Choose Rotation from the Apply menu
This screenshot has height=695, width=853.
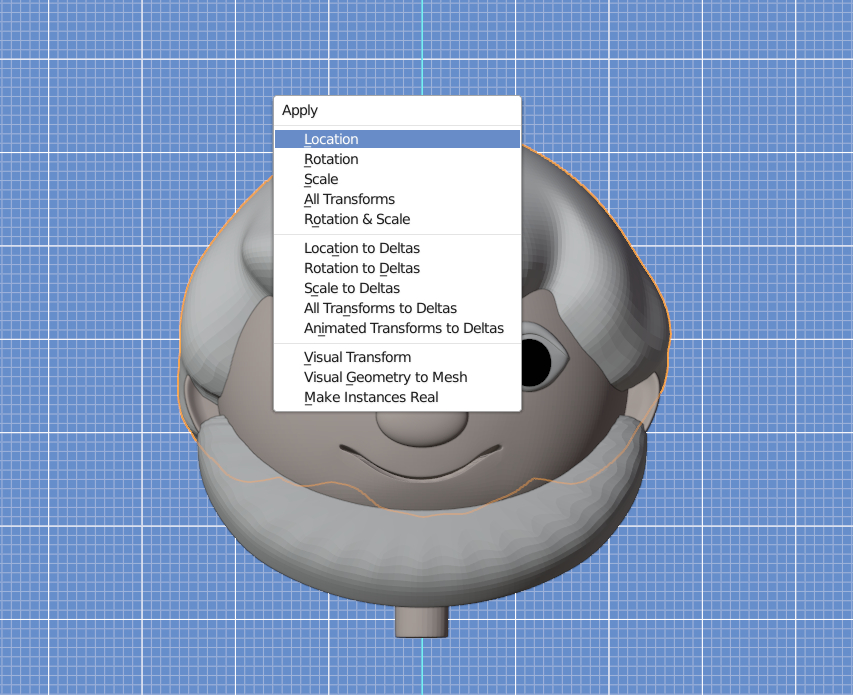tap(331, 159)
